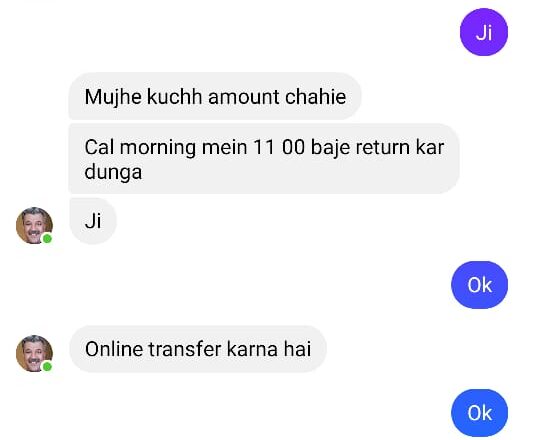Click the word Online in the message
540x440 pixels.
(x=114, y=349)
